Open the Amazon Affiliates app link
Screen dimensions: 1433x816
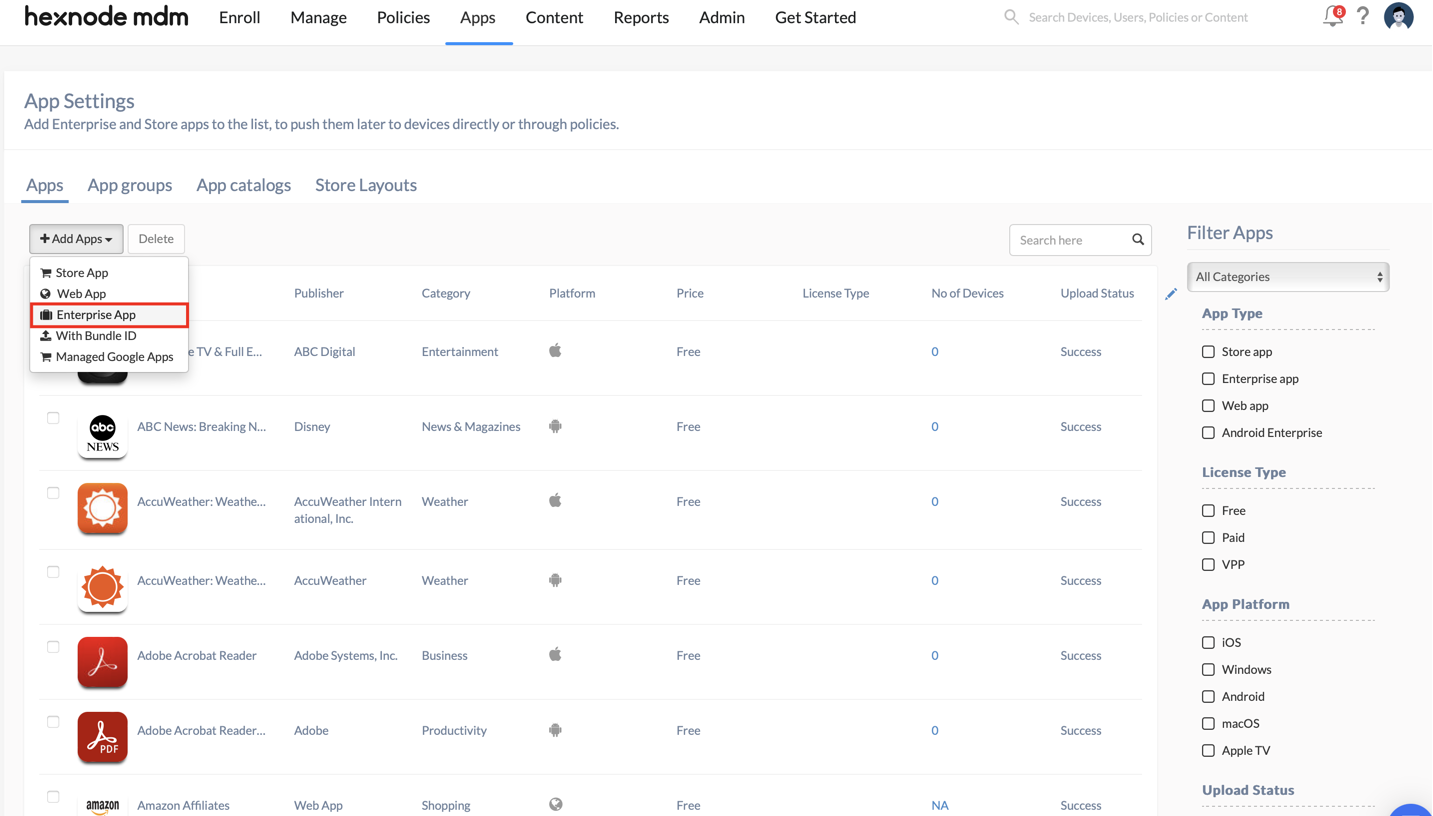[x=183, y=805]
